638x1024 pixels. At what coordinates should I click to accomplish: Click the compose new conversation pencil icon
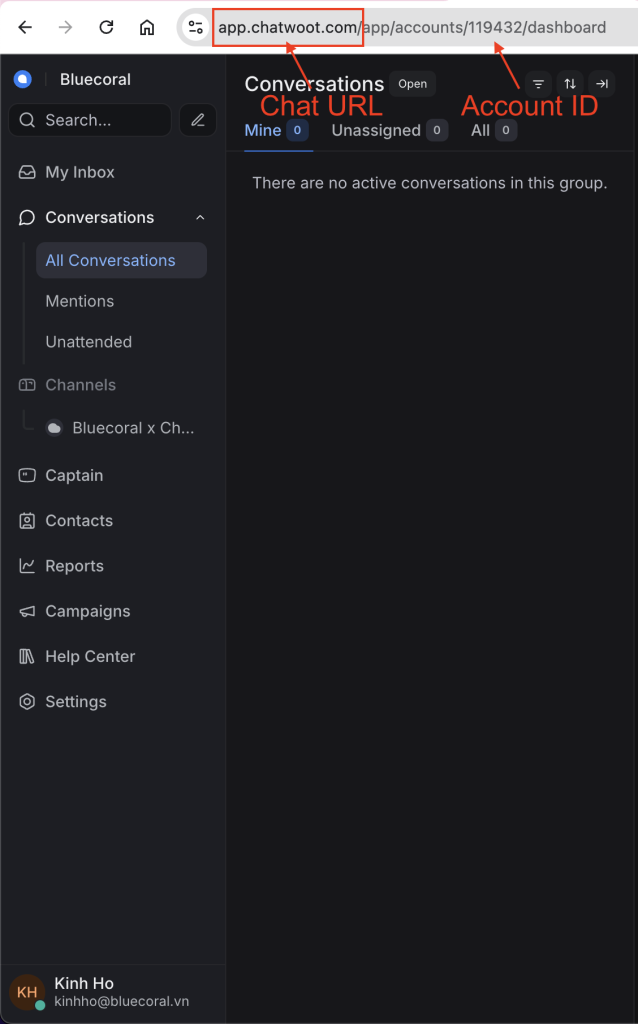pos(198,120)
